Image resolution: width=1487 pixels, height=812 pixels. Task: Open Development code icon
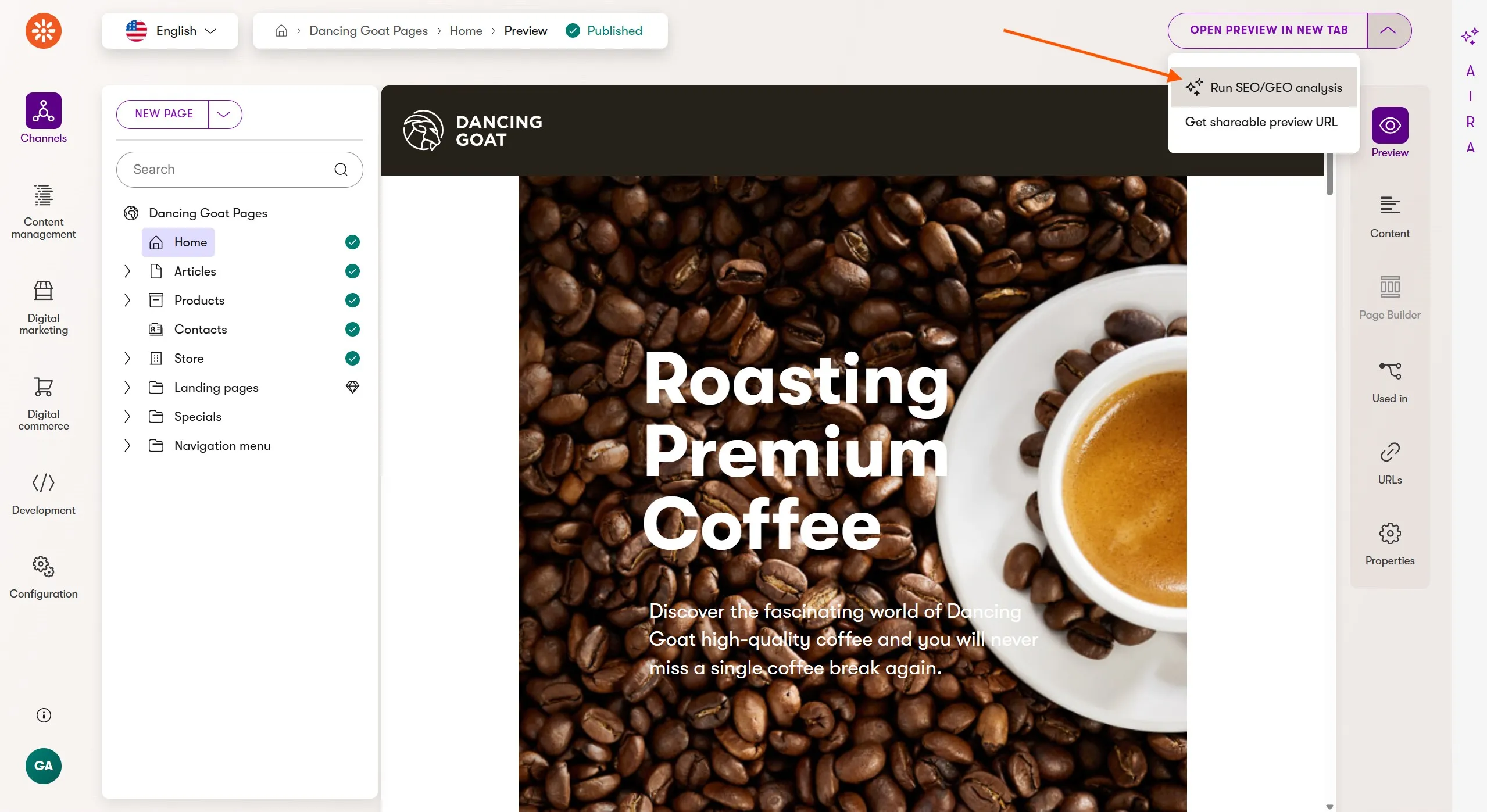(44, 482)
